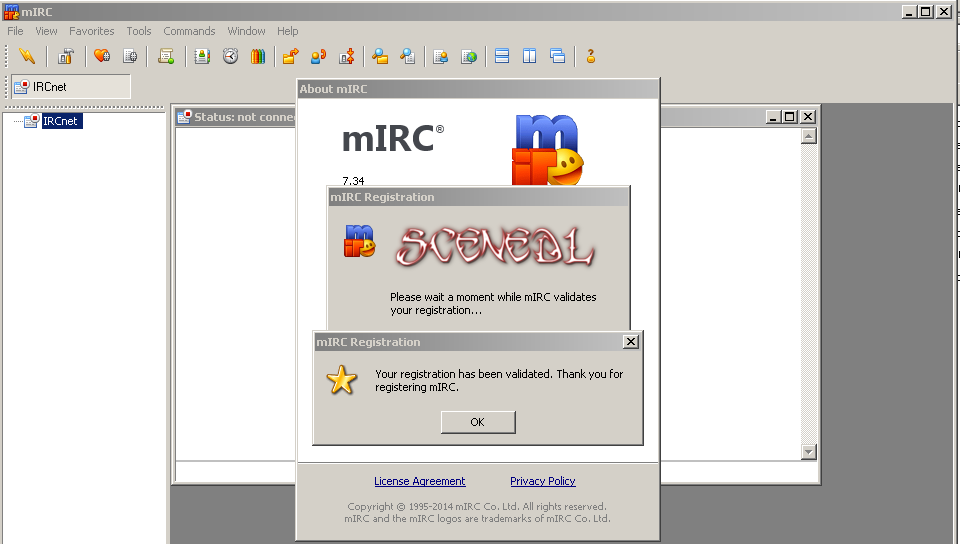
Task: Open the Privacy Policy link
Action: [x=542, y=481]
